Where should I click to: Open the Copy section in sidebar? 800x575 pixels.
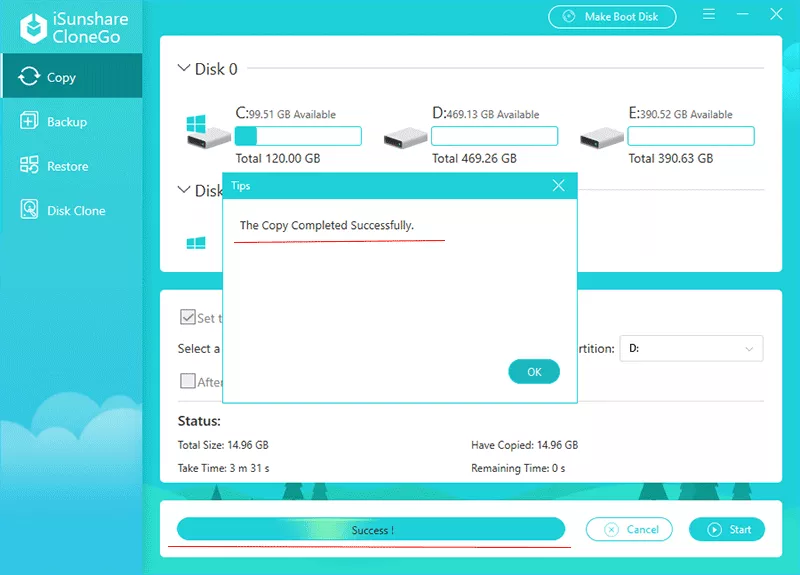pyautogui.click(x=71, y=77)
